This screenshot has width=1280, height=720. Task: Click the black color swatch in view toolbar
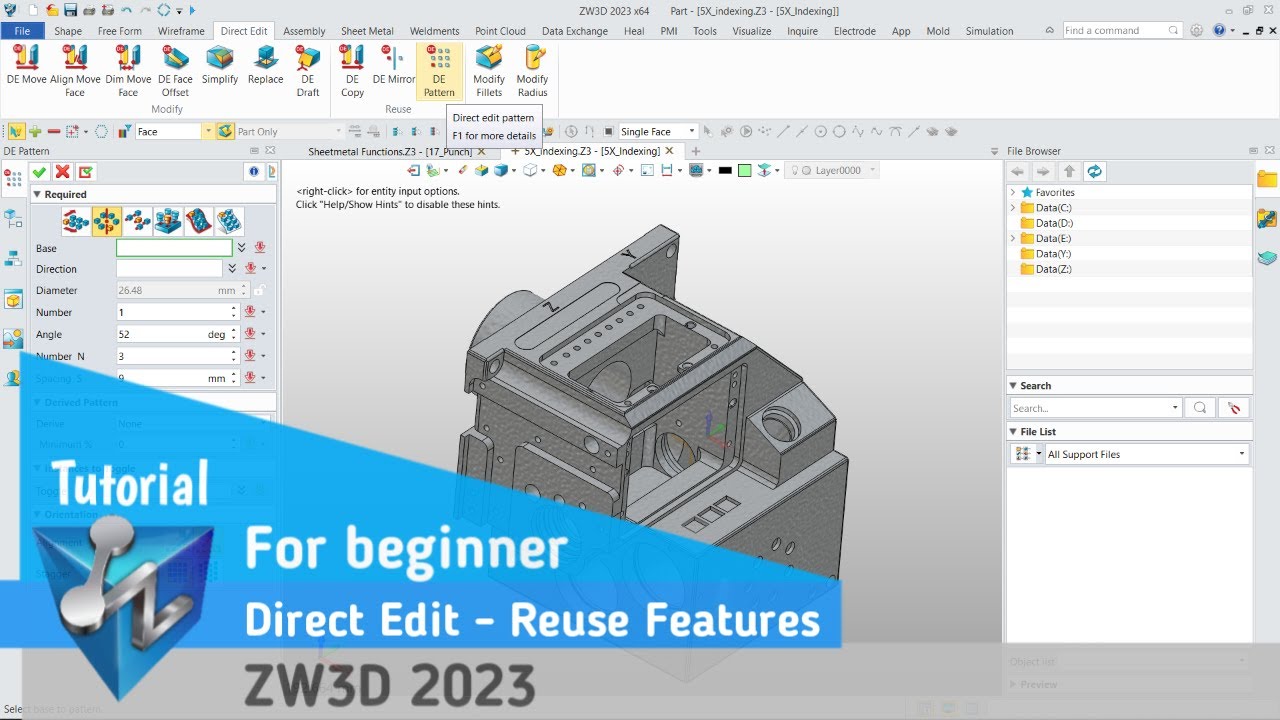point(725,170)
